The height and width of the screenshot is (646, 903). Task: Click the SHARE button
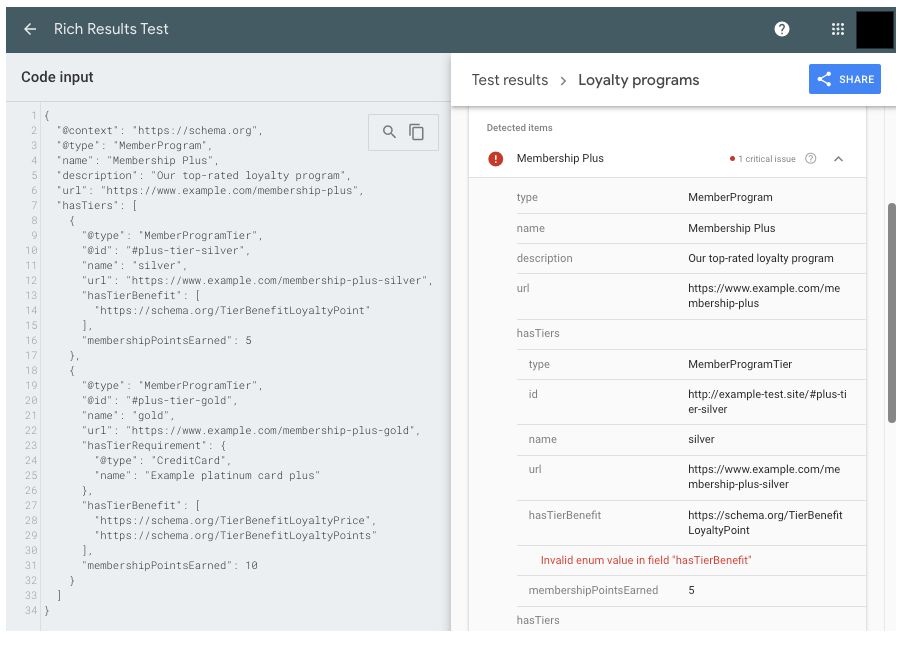(x=844, y=79)
